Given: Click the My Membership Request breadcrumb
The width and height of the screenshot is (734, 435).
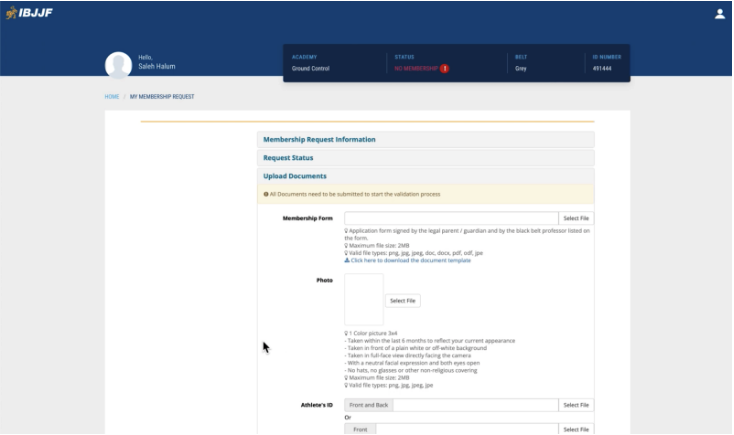Looking at the screenshot, I should [161, 97].
